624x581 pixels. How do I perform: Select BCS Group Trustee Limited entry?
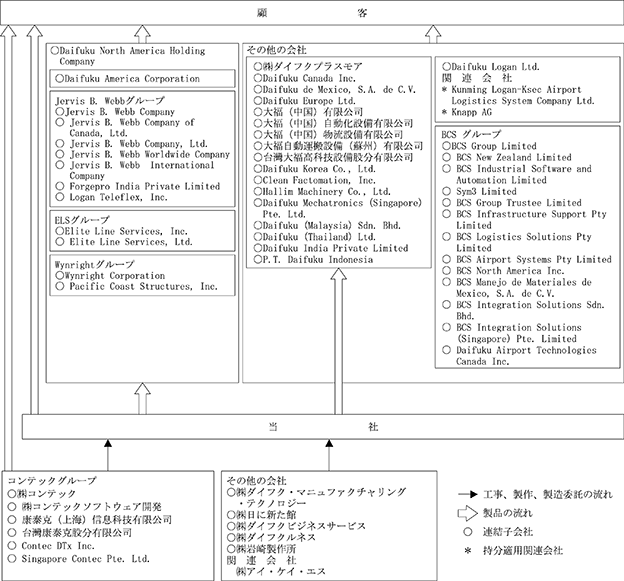click(512, 203)
